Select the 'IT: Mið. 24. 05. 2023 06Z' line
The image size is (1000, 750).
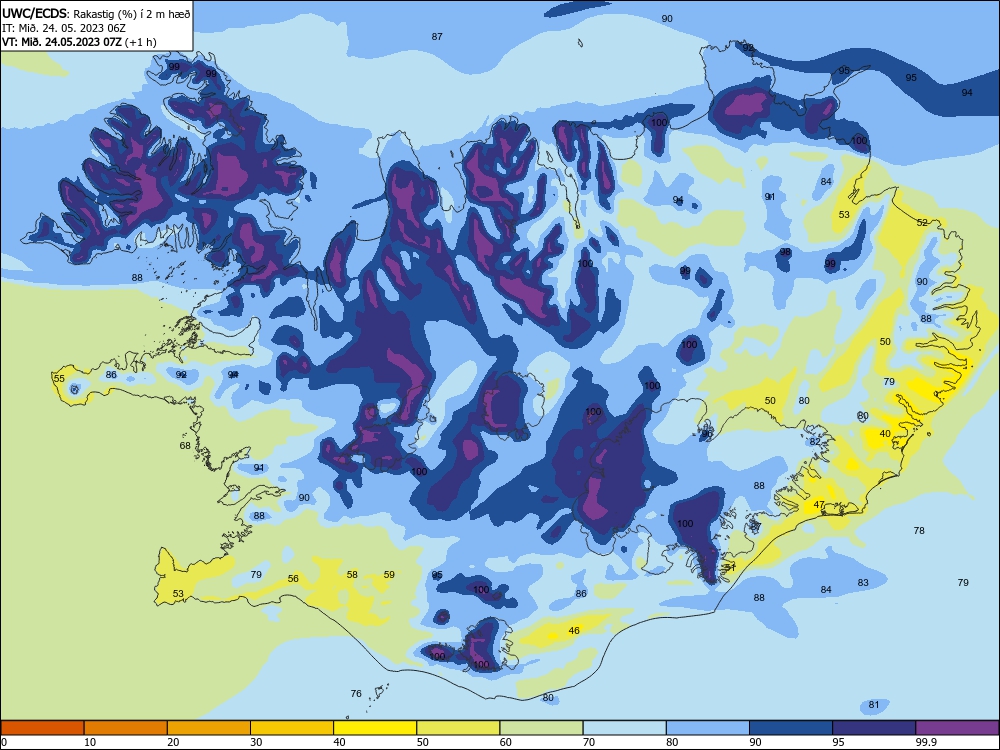66,28
